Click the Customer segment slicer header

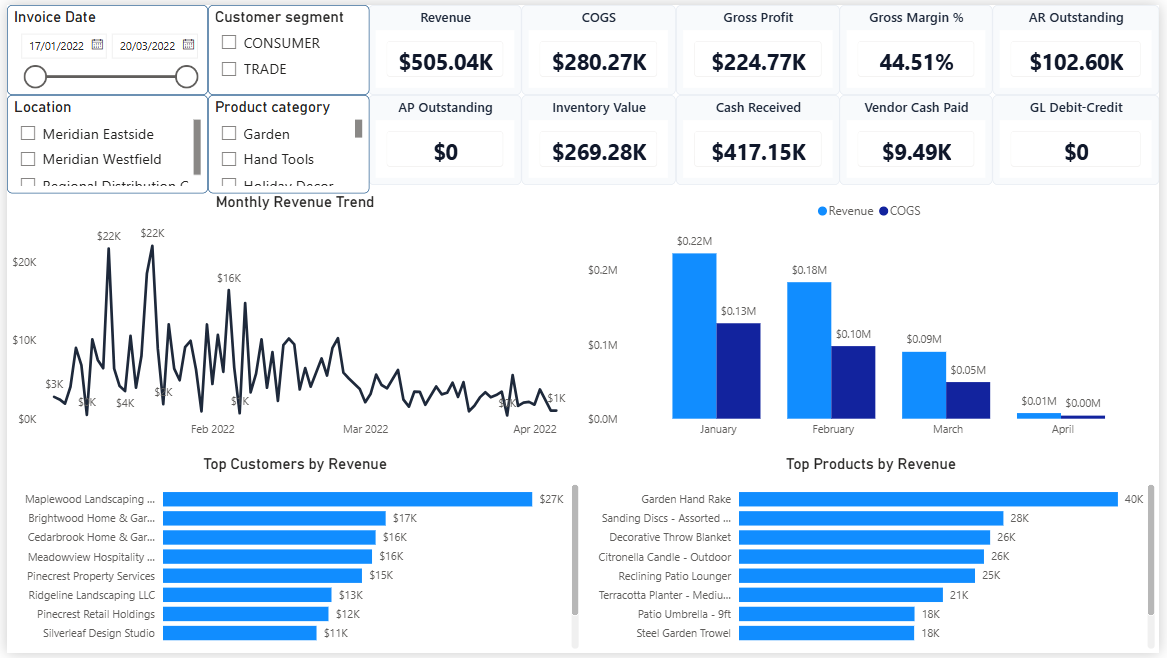(279, 17)
